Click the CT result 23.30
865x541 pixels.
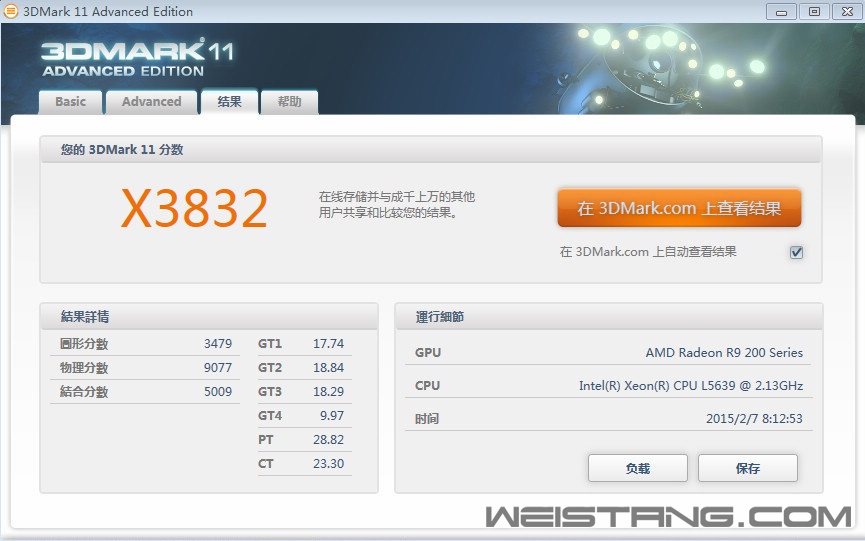(328, 464)
